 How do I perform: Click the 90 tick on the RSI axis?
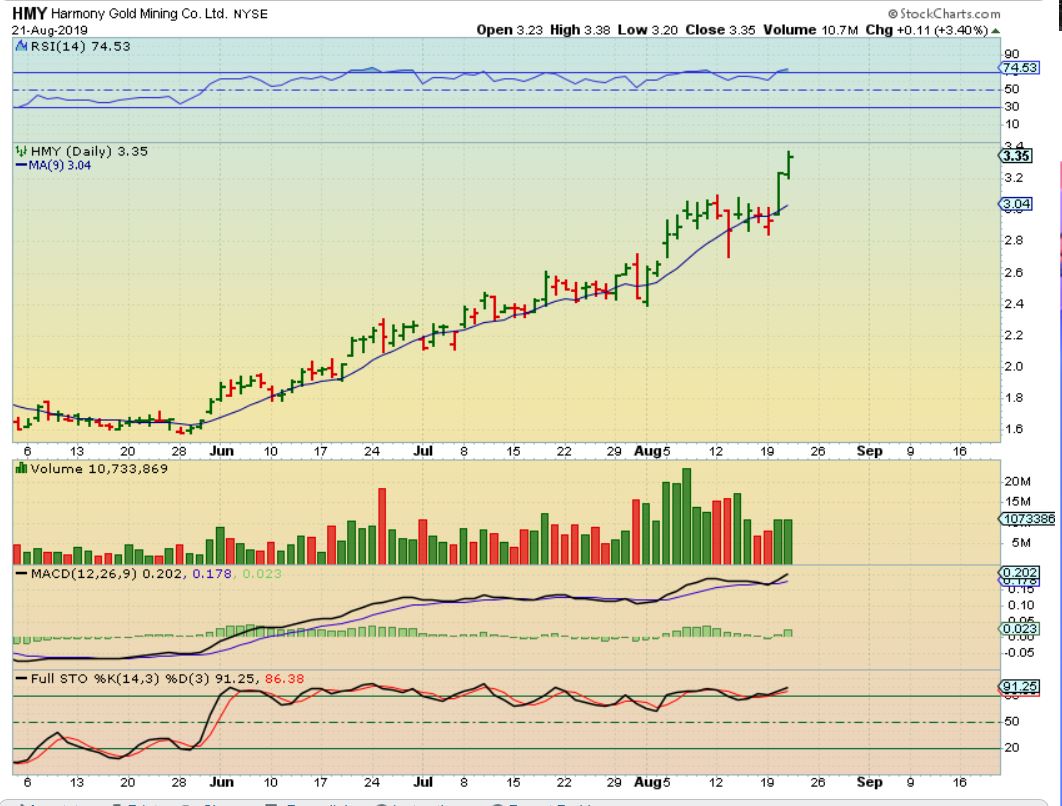[x=1012, y=54]
